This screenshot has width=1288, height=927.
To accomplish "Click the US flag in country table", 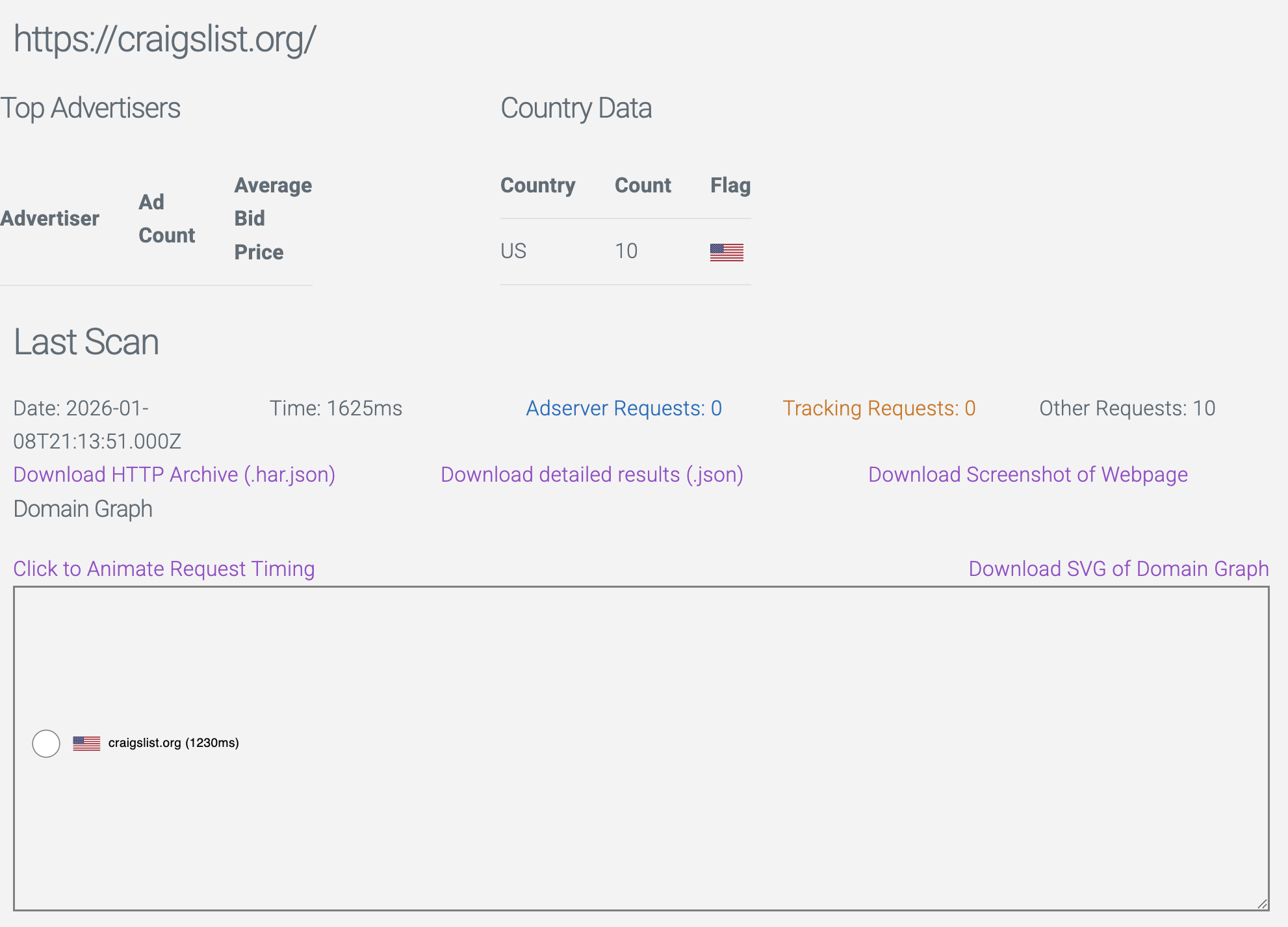I will (x=727, y=252).
